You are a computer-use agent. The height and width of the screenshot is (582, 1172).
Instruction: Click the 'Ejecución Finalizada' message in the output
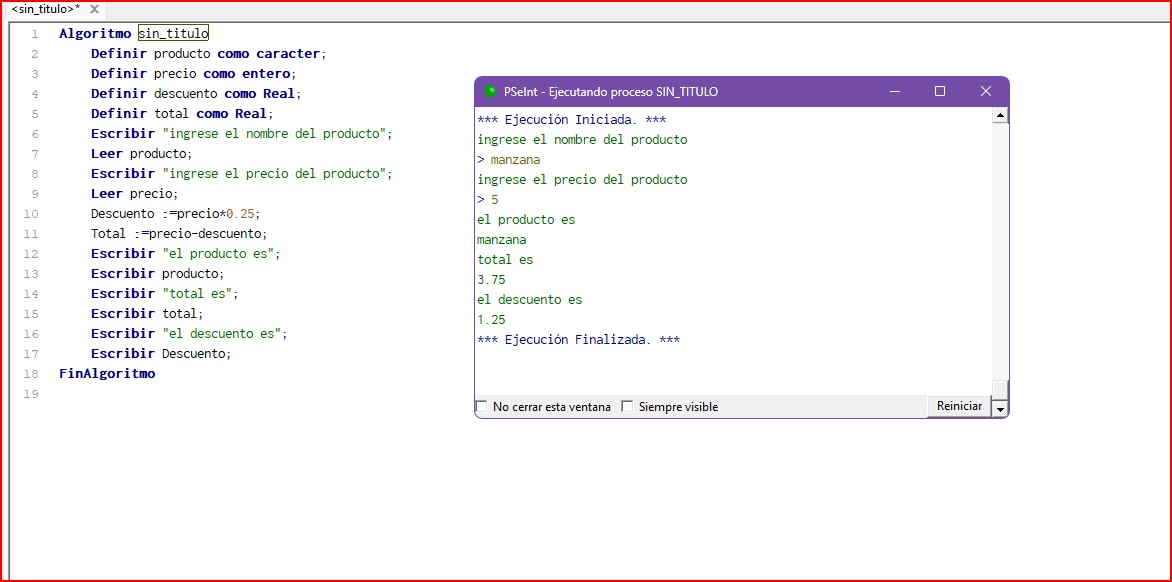579,340
